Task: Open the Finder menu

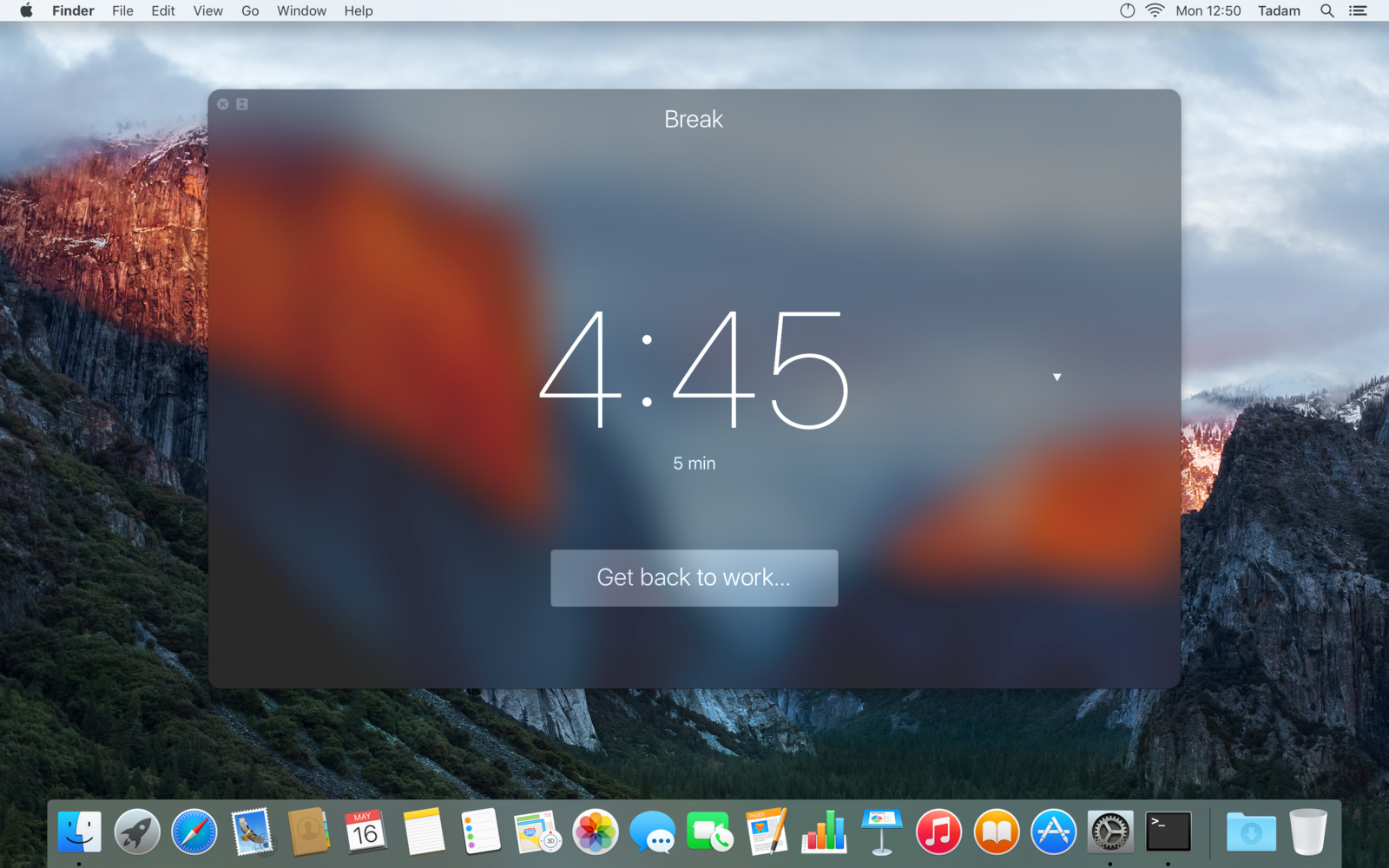Action: (73, 10)
